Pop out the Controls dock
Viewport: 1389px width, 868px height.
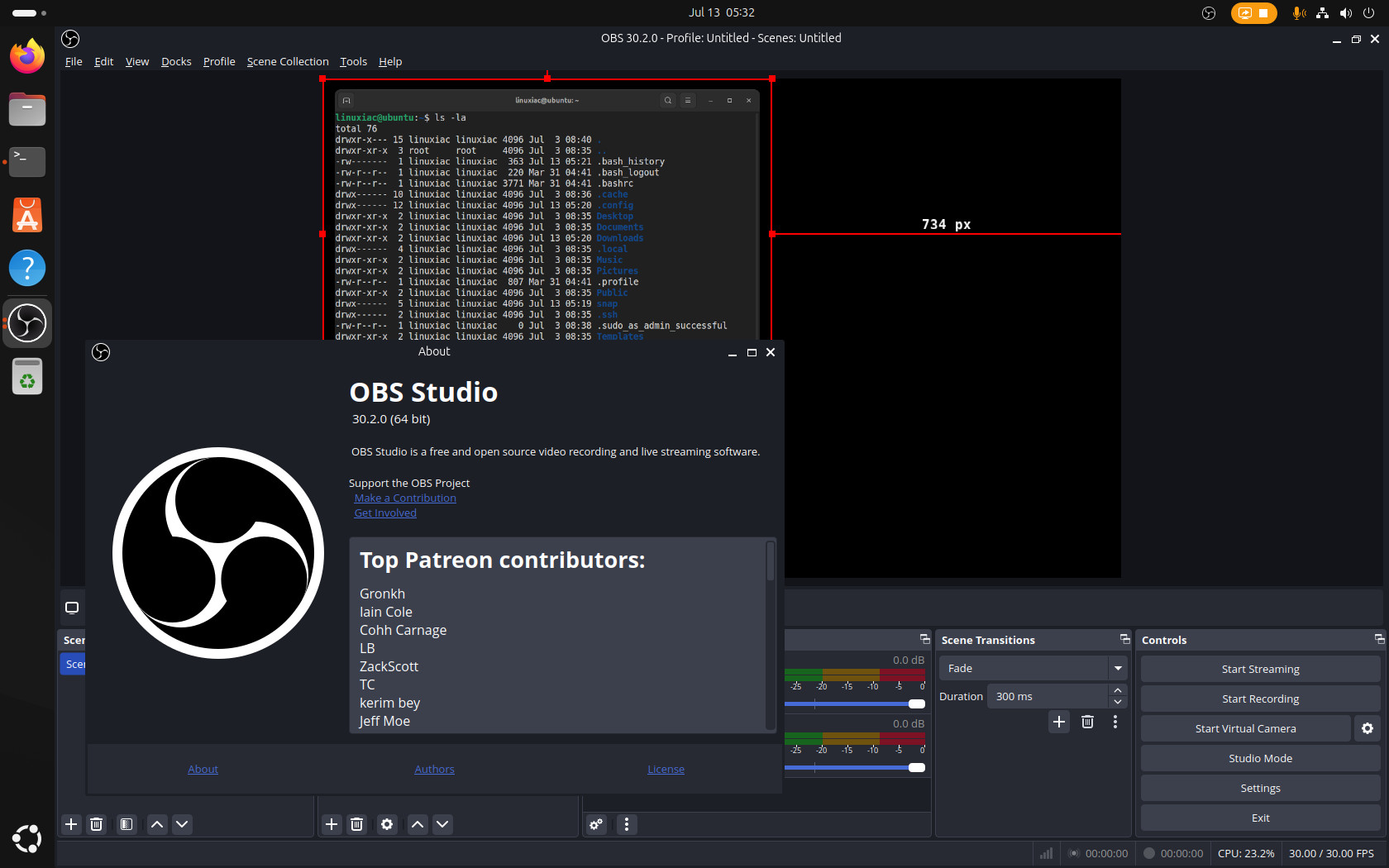(x=1379, y=639)
